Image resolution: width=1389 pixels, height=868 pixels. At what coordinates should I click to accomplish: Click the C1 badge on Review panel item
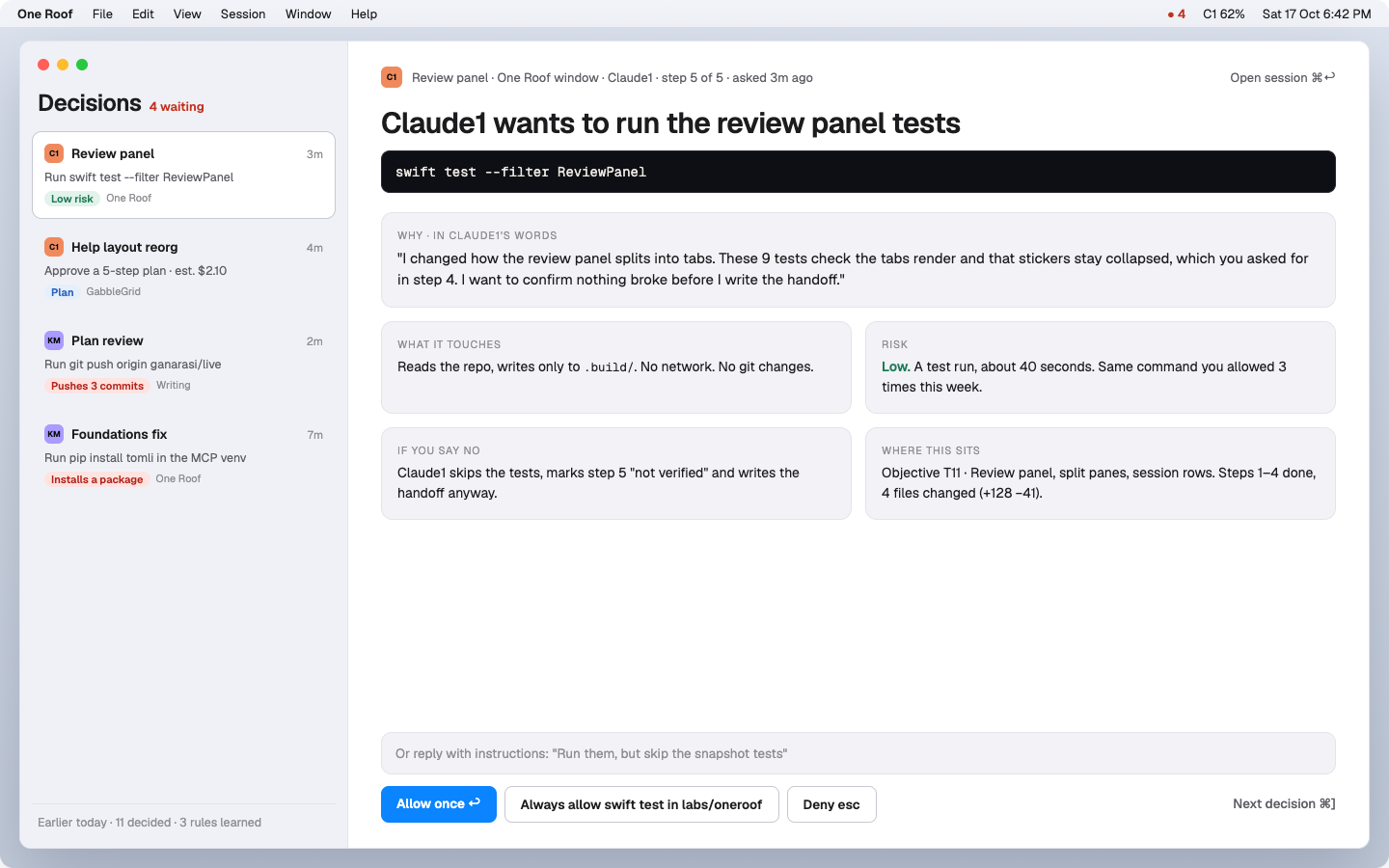point(54,153)
